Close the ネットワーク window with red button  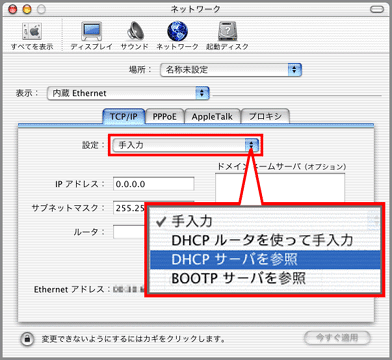click(x=13, y=10)
